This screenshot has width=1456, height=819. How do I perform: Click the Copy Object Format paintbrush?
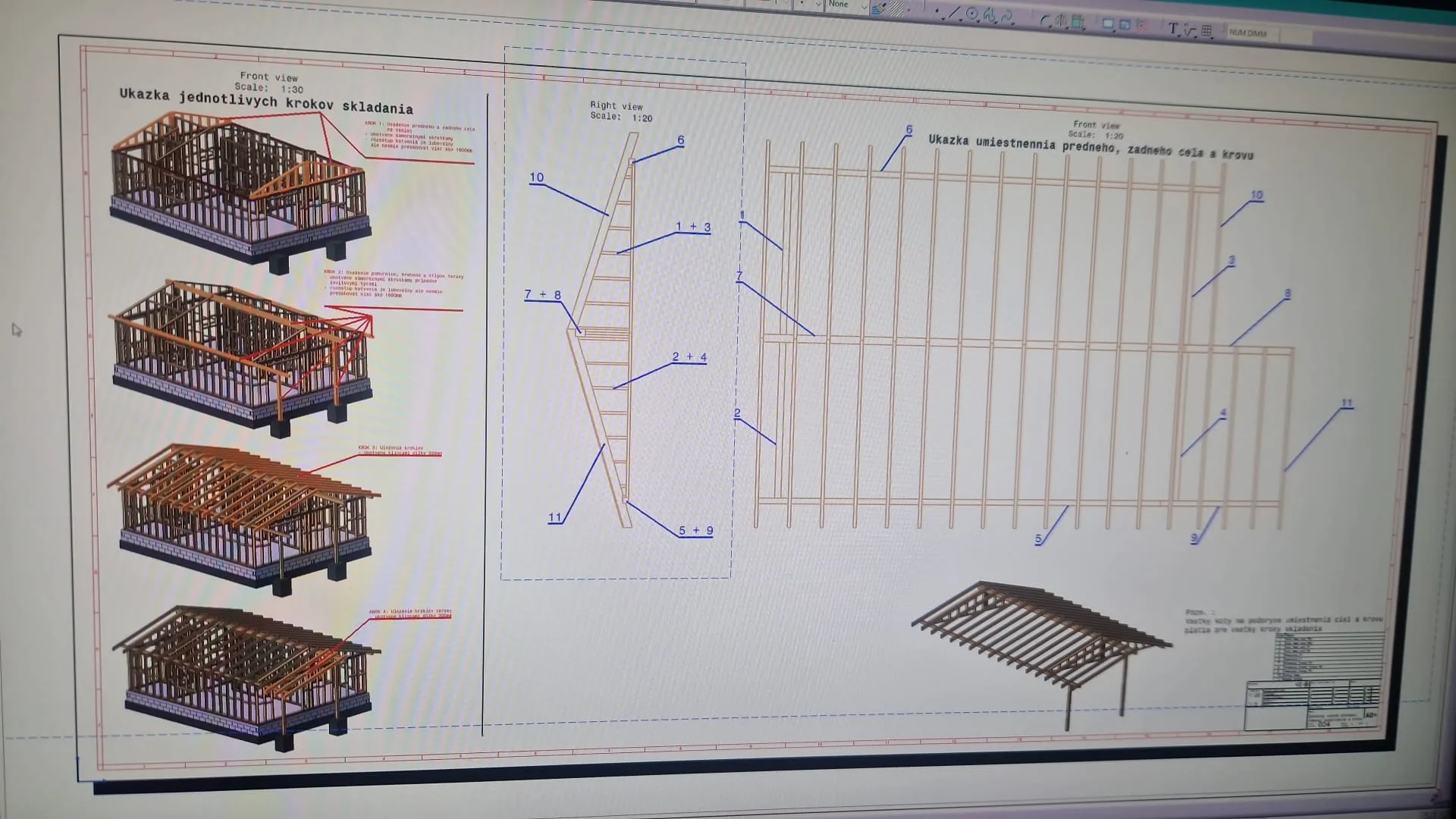click(x=879, y=8)
